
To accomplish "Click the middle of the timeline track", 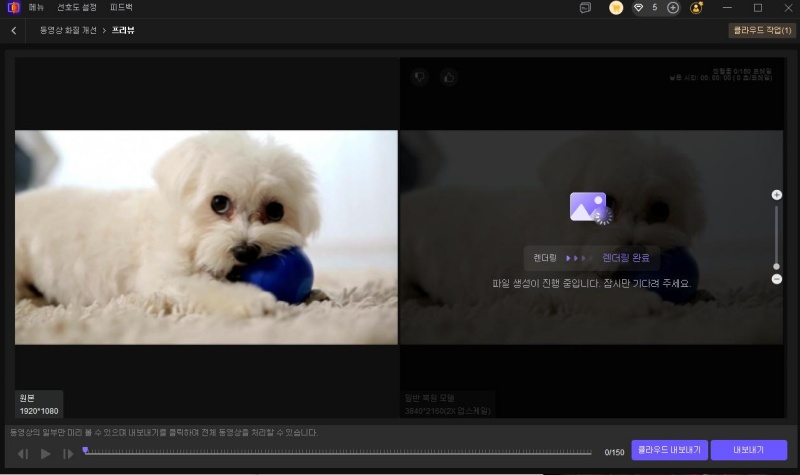I will 338,452.
